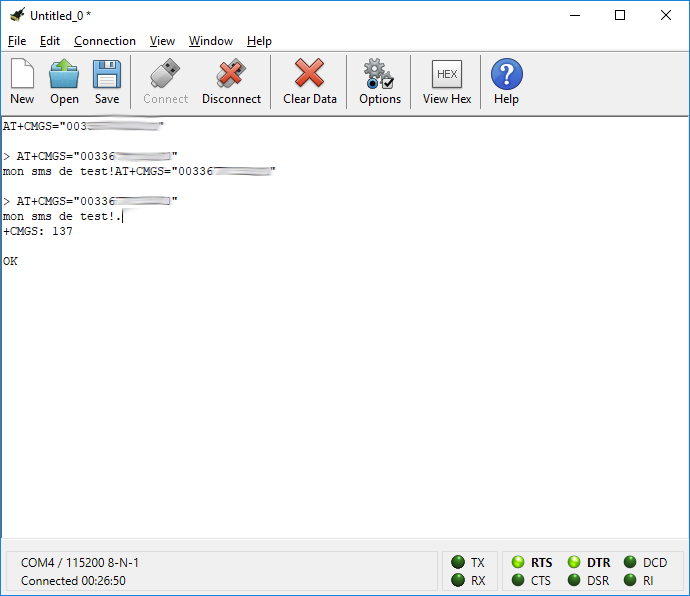Image resolution: width=690 pixels, height=596 pixels.
Task: Click the terminal line showing OK response
Action: 10,261
